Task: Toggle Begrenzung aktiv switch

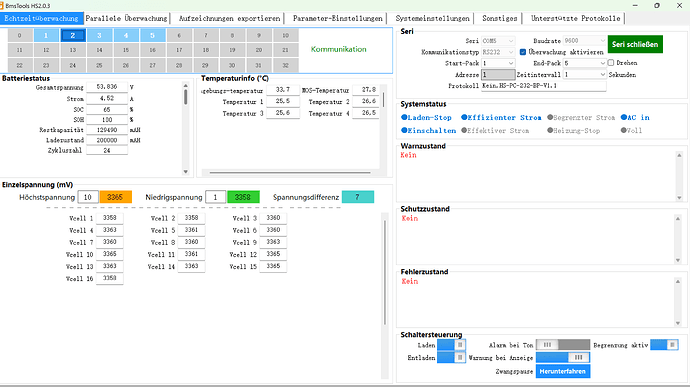Action: 664,345
